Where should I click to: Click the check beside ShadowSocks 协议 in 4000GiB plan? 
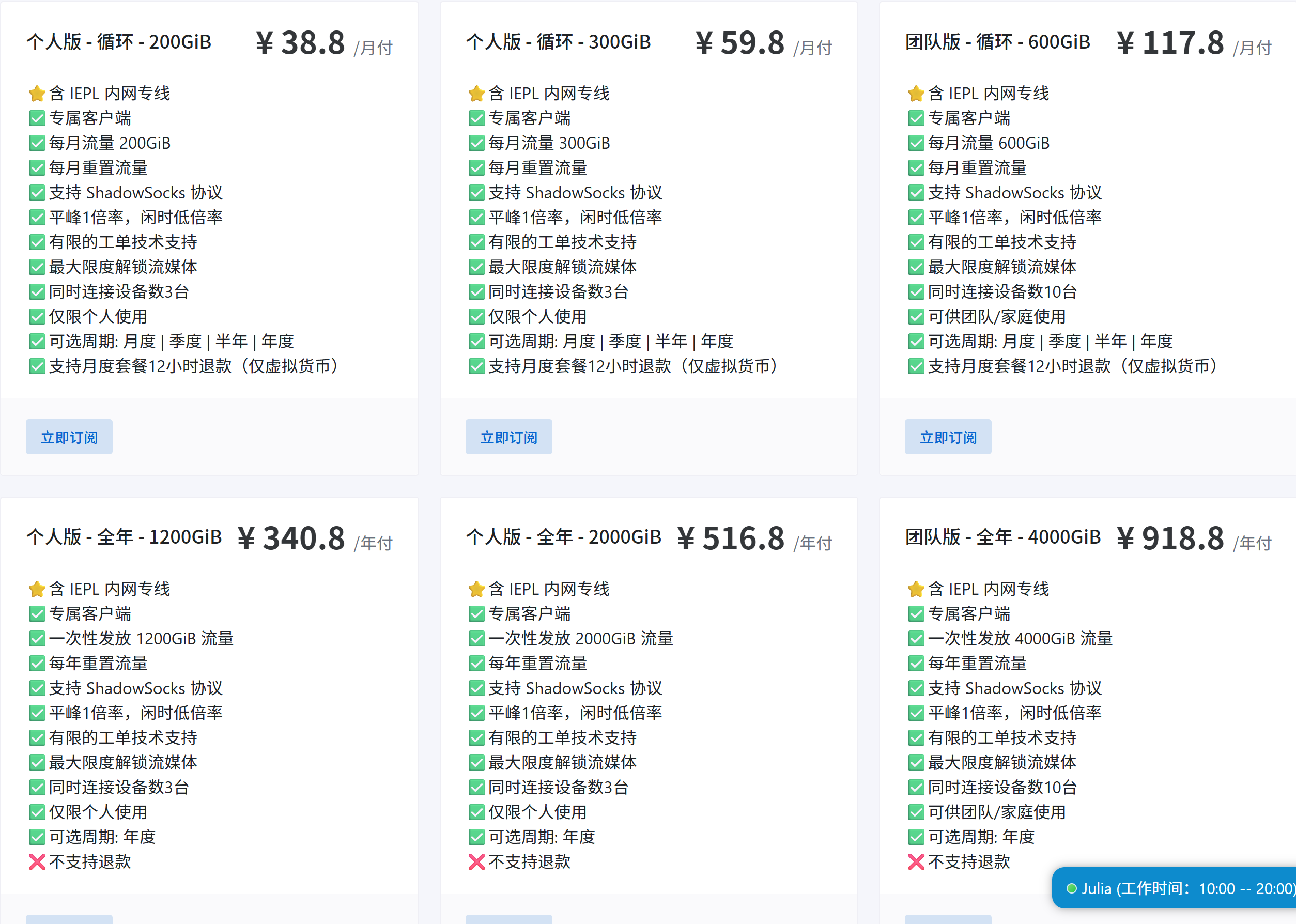coord(916,688)
